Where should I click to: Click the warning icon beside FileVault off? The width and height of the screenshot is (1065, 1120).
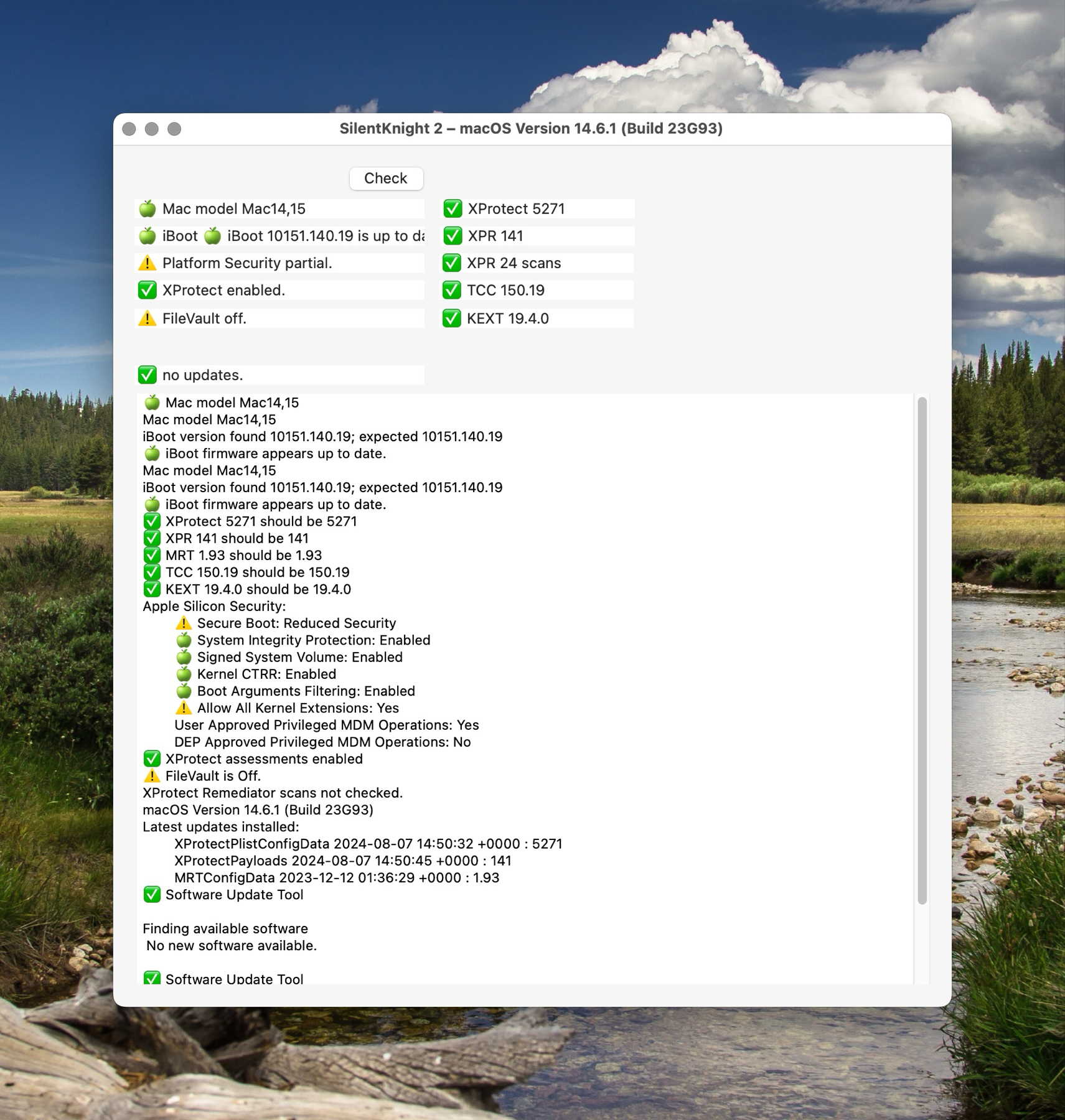click(148, 319)
